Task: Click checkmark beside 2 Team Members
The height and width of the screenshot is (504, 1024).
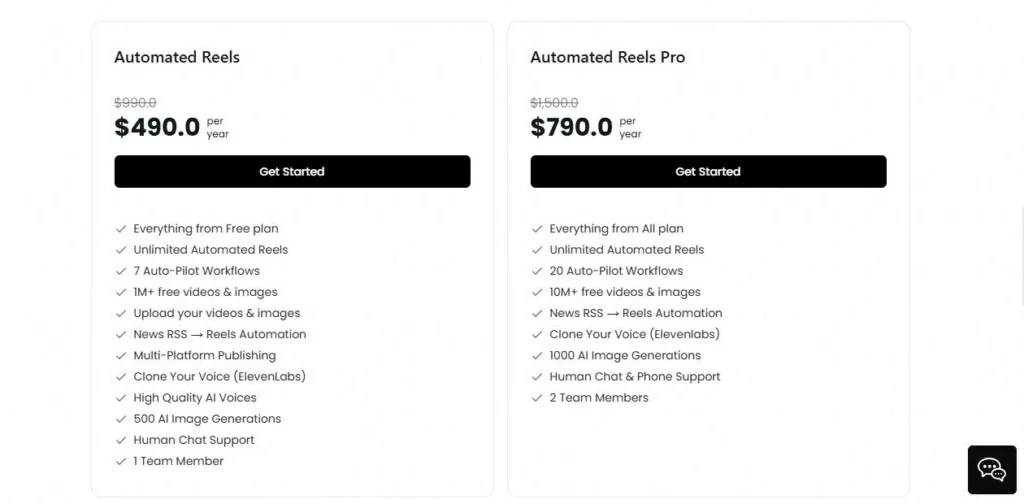Action: point(537,398)
